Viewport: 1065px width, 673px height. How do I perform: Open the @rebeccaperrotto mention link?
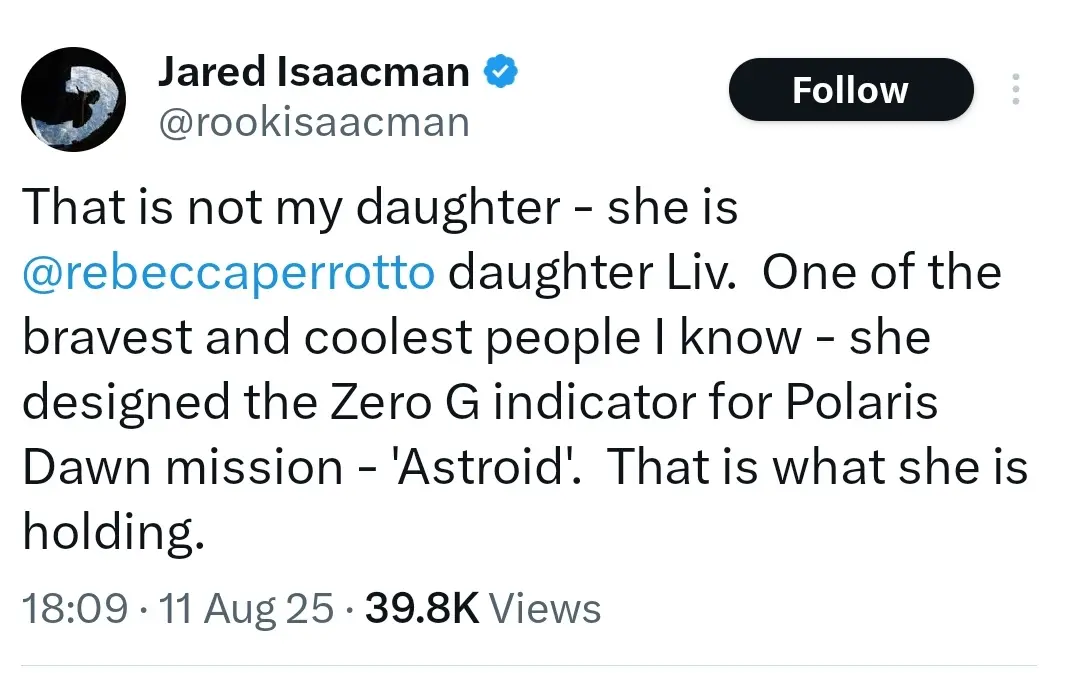228,273
